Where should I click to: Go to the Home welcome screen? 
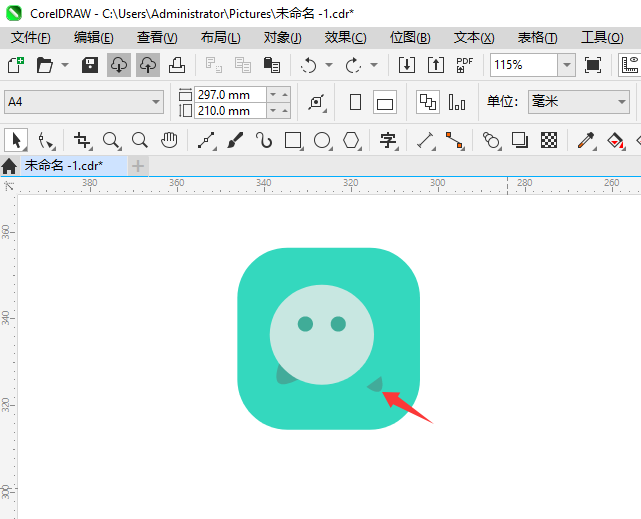(9, 166)
